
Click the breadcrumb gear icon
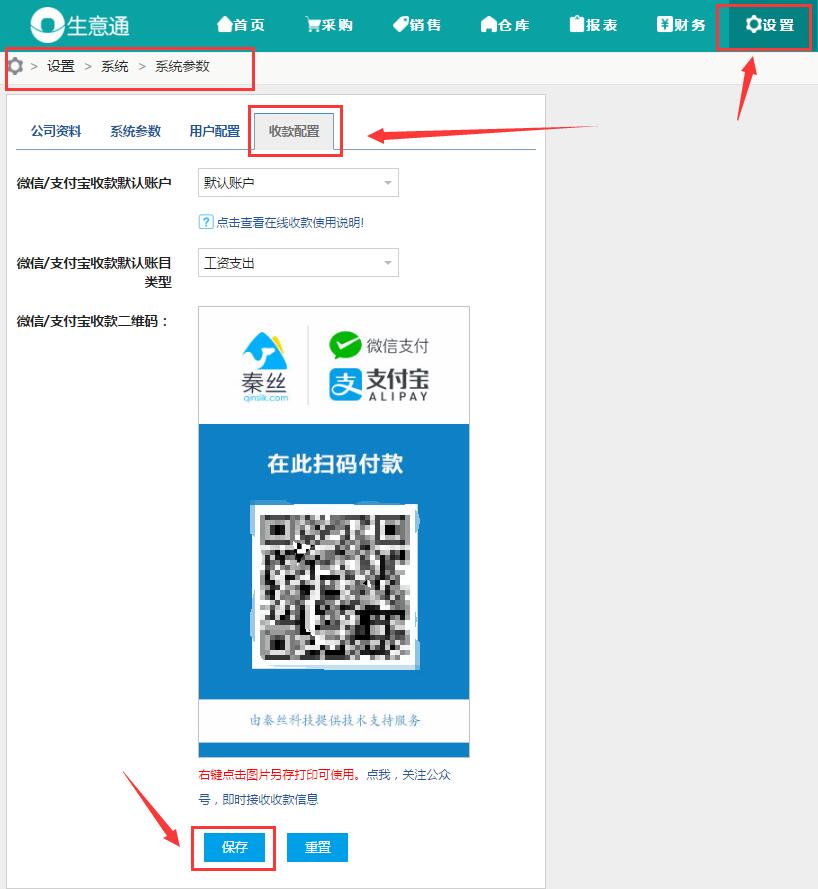coord(15,66)
